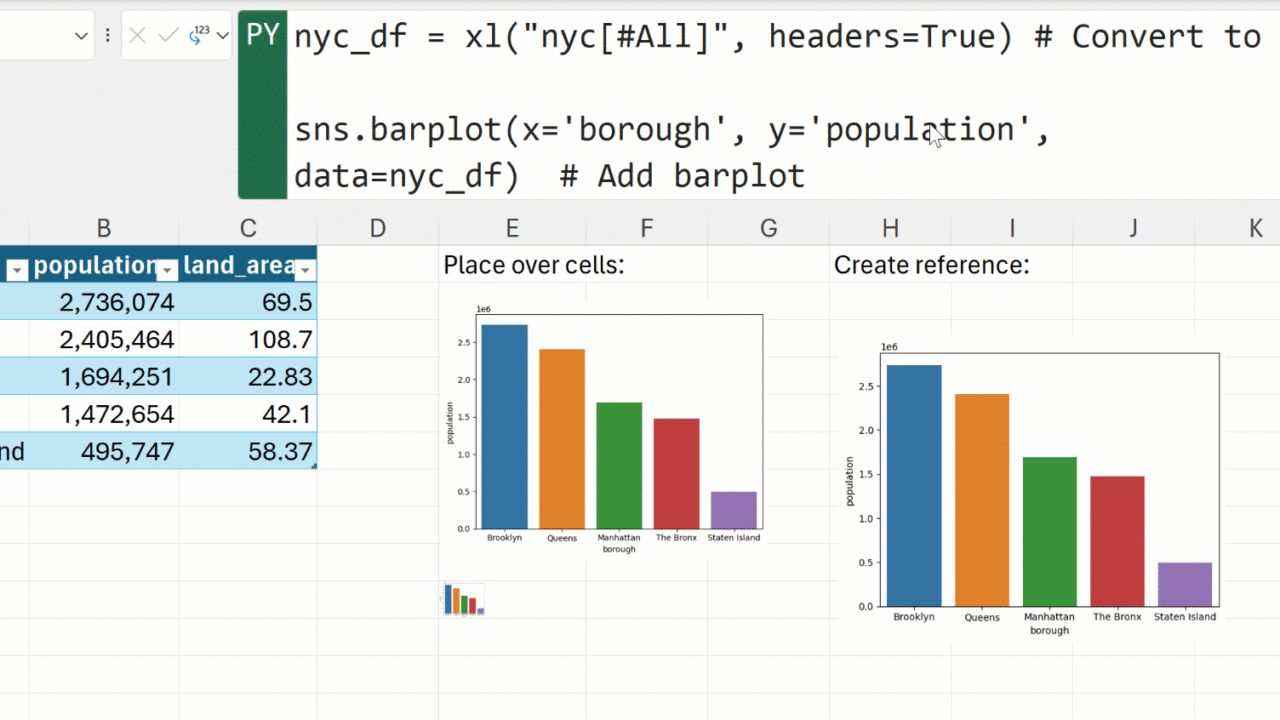Click the 'Create reference:' label cell

click(x=931, y=265)
